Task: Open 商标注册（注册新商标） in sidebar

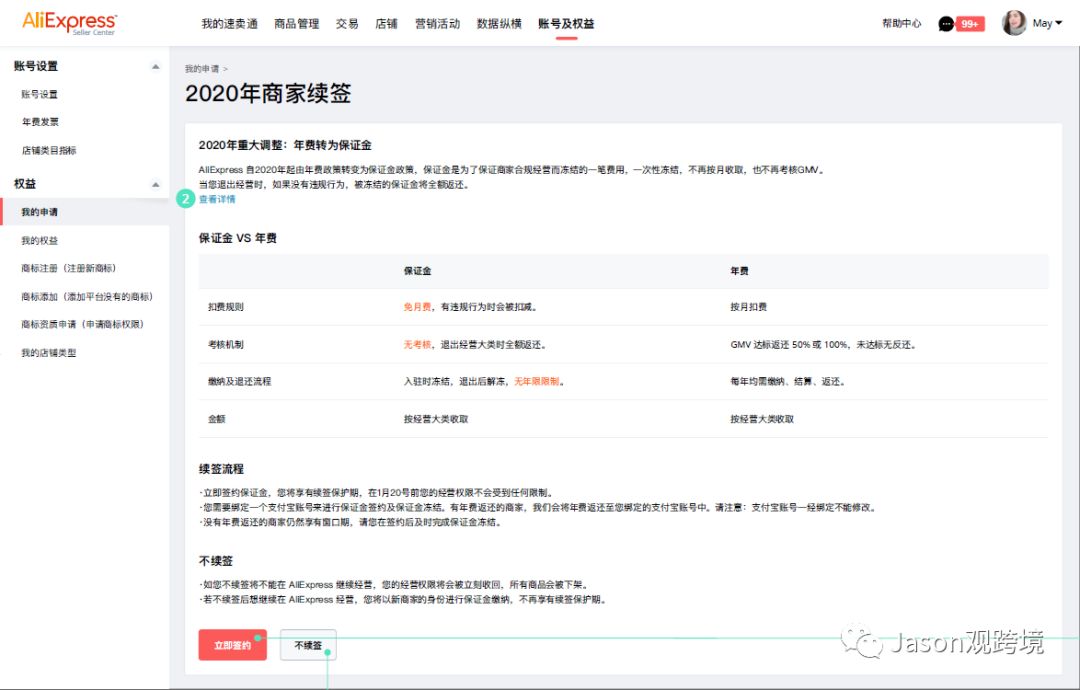Action: coord(69,269)
